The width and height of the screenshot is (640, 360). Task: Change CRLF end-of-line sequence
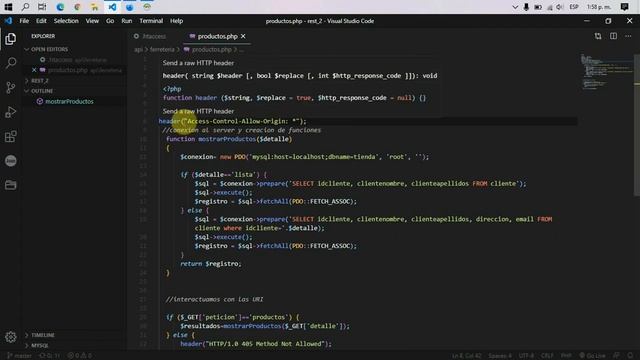click(x=547, y=356)
